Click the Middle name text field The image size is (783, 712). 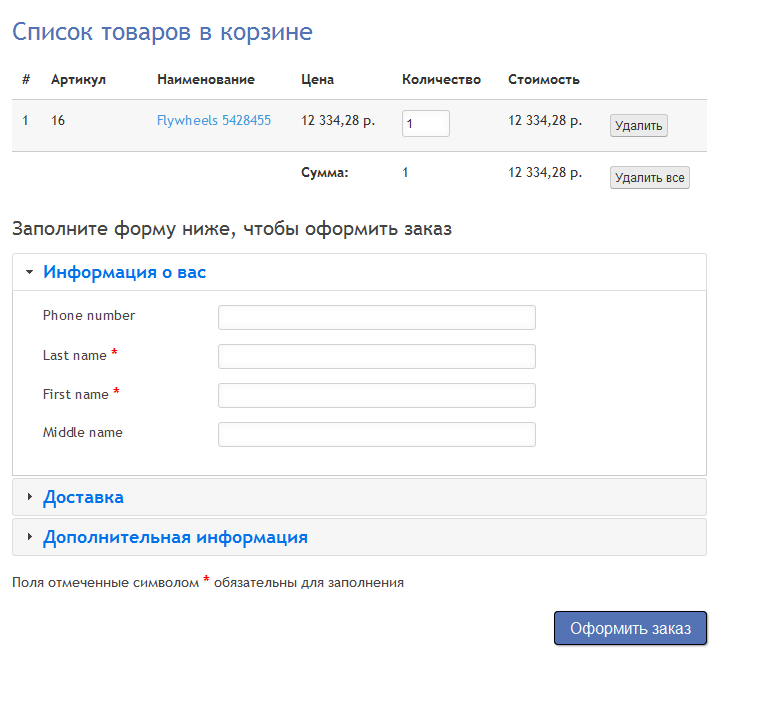[376, 434]
